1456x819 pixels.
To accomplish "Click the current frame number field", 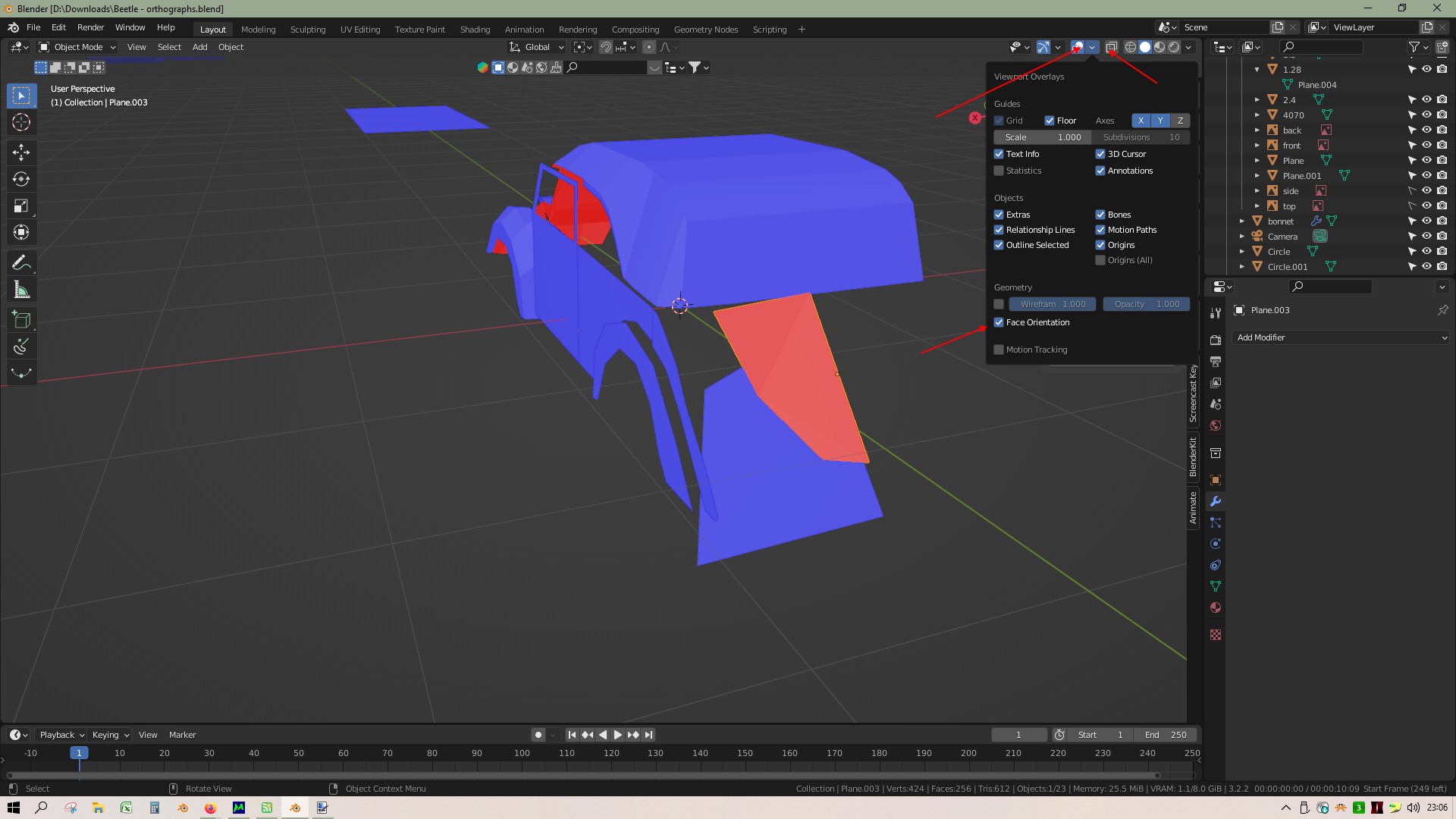I will click(1018, 735).
